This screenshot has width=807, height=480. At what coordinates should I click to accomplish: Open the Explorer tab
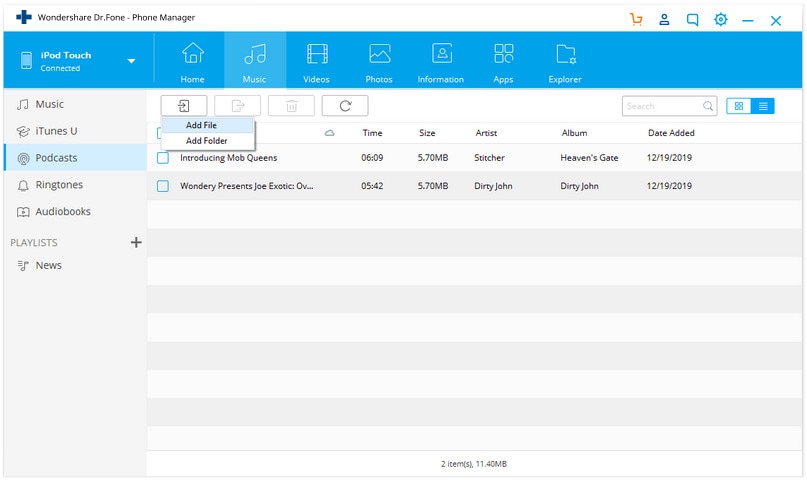(x=565, y=62)
